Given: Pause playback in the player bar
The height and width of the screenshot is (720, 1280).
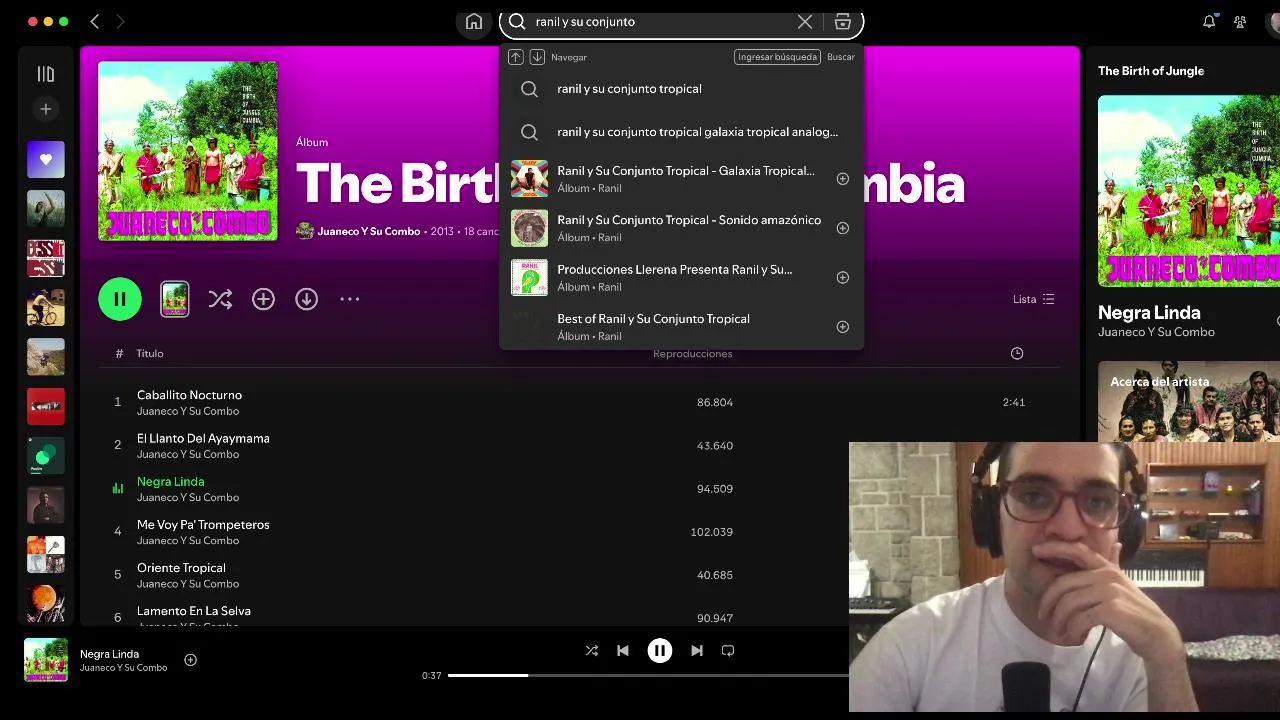Looking at the screenshot, I should pos(660,650).
